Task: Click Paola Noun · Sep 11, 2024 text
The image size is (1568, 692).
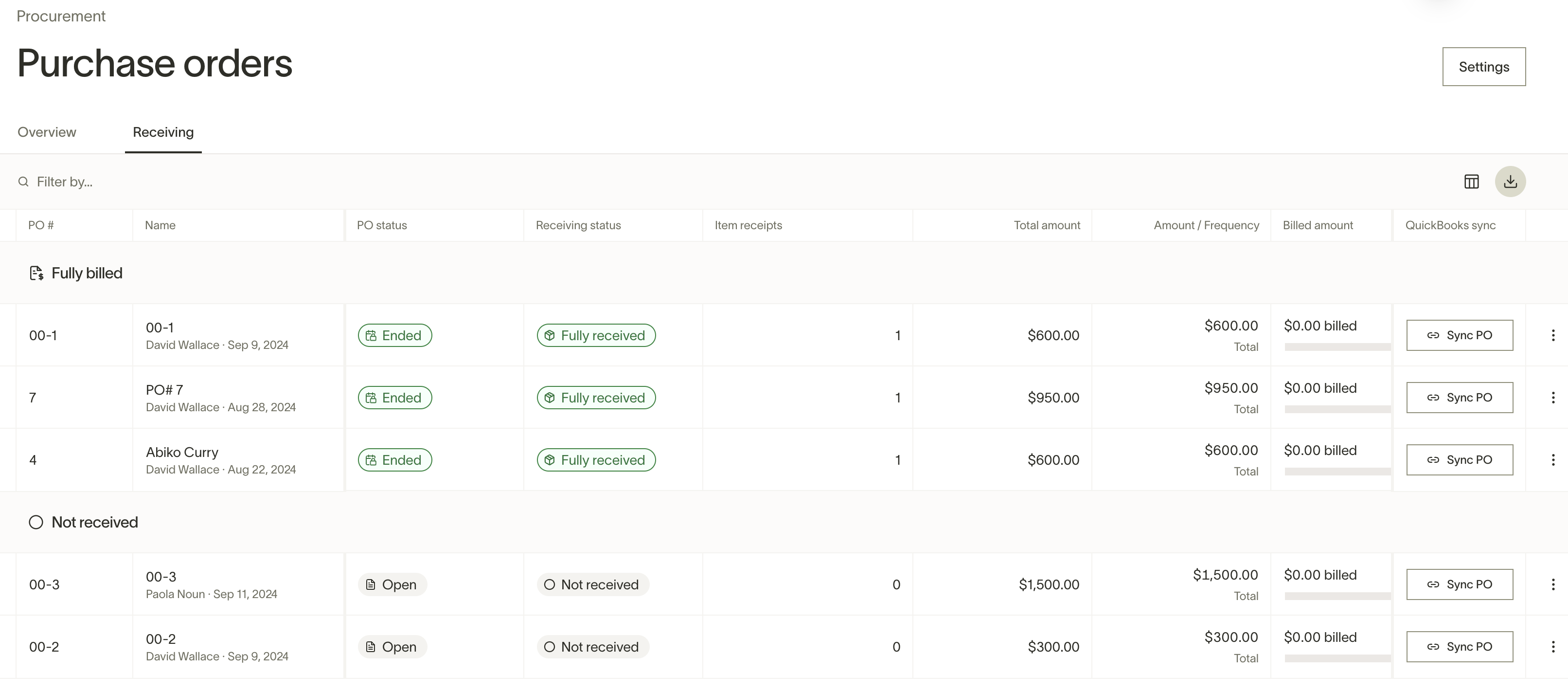Action: pyautogui.click(x=211, y=594)
